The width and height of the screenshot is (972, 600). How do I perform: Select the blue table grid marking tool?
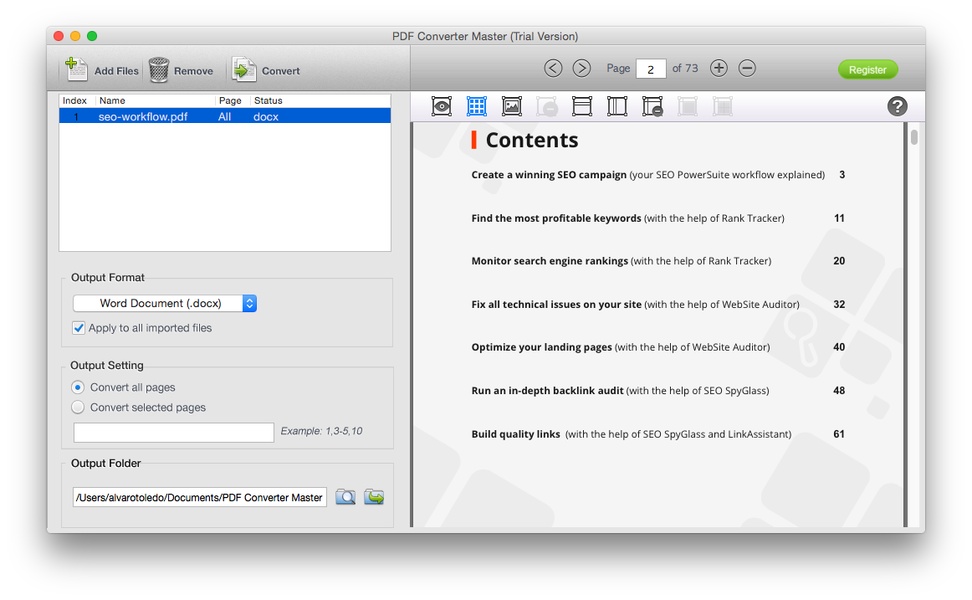pos(477,106)
